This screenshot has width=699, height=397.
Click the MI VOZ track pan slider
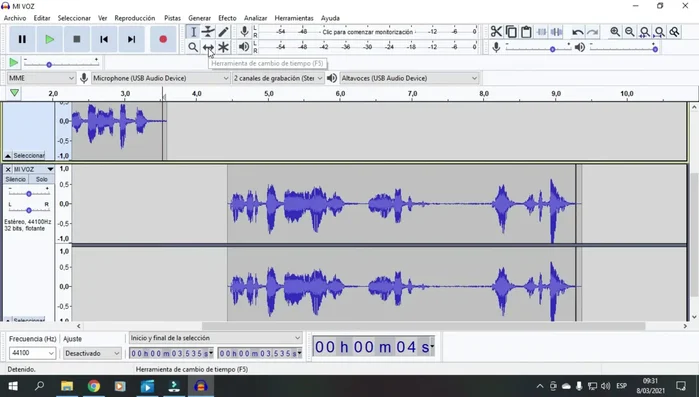(x=29, y=209)
